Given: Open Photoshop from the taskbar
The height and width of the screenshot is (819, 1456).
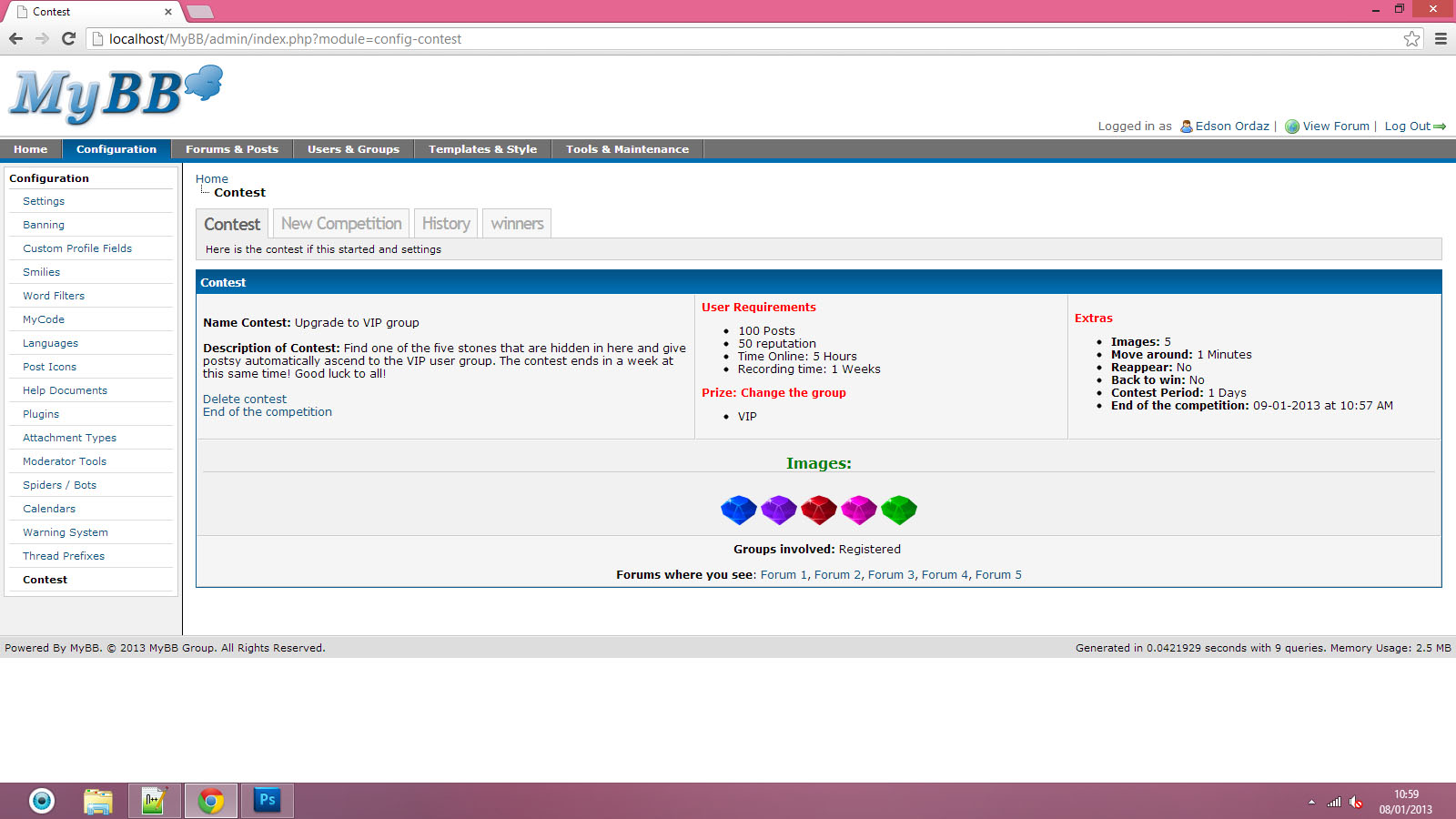Looking at the screenshot, I should coord(267,800).
